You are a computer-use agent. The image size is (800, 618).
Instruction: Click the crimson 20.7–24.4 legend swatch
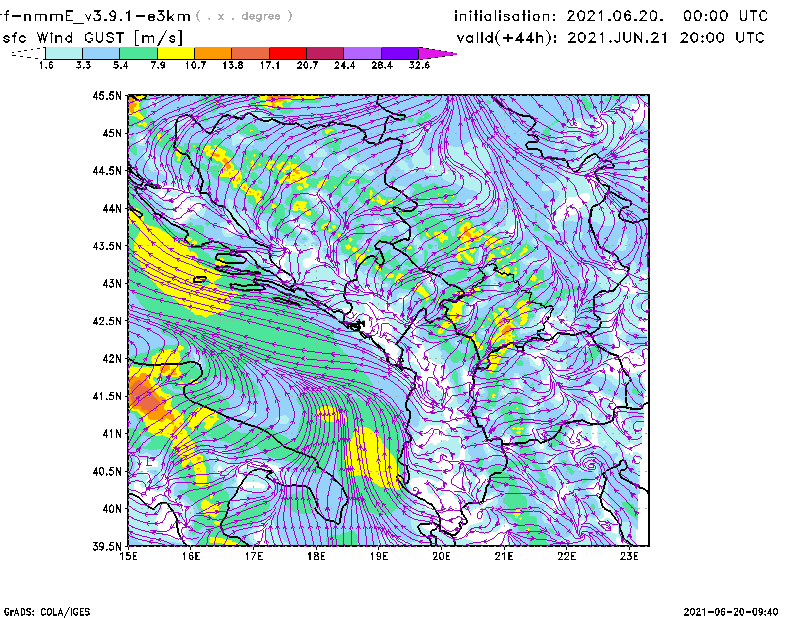[x=325, y=53]
